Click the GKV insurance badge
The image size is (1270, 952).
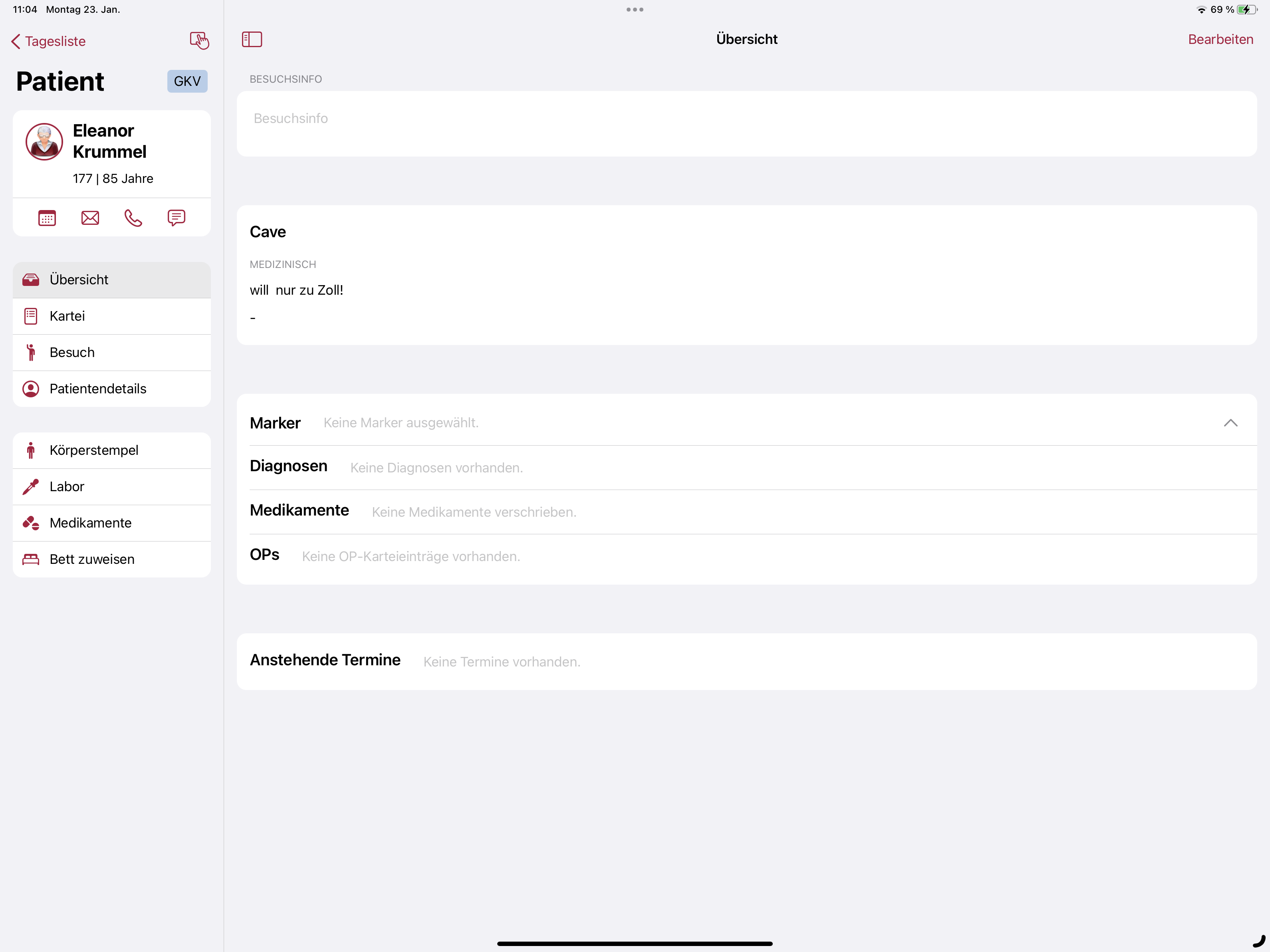pos(187,81)
